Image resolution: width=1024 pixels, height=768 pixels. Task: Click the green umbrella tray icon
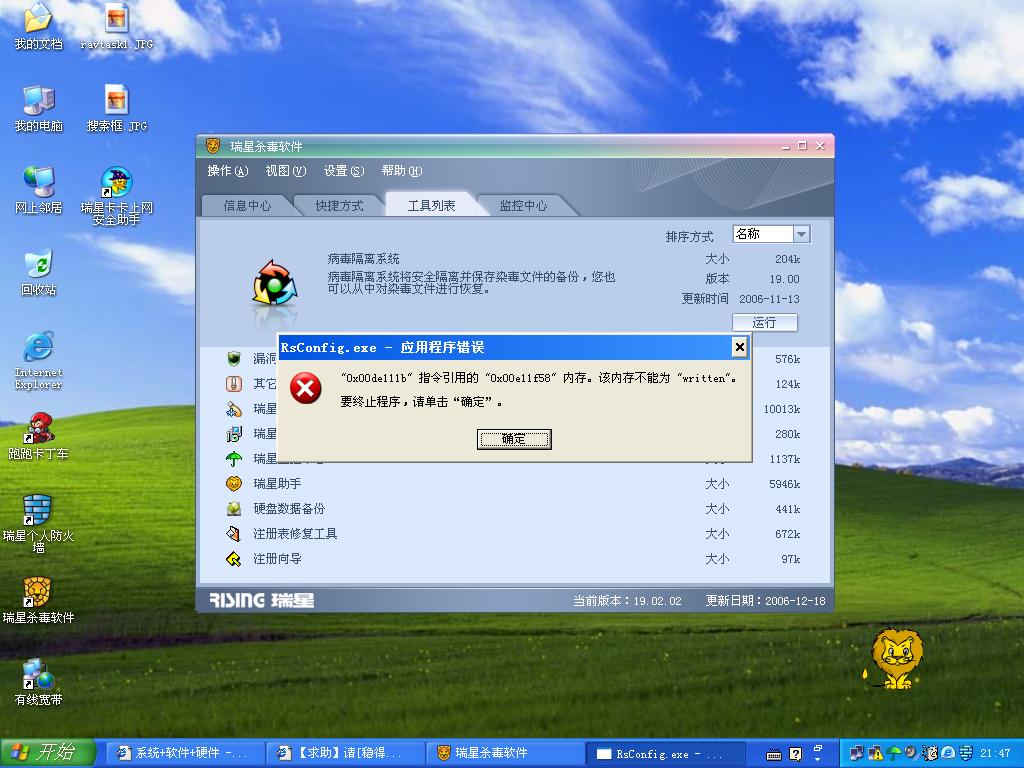(894, 753)
